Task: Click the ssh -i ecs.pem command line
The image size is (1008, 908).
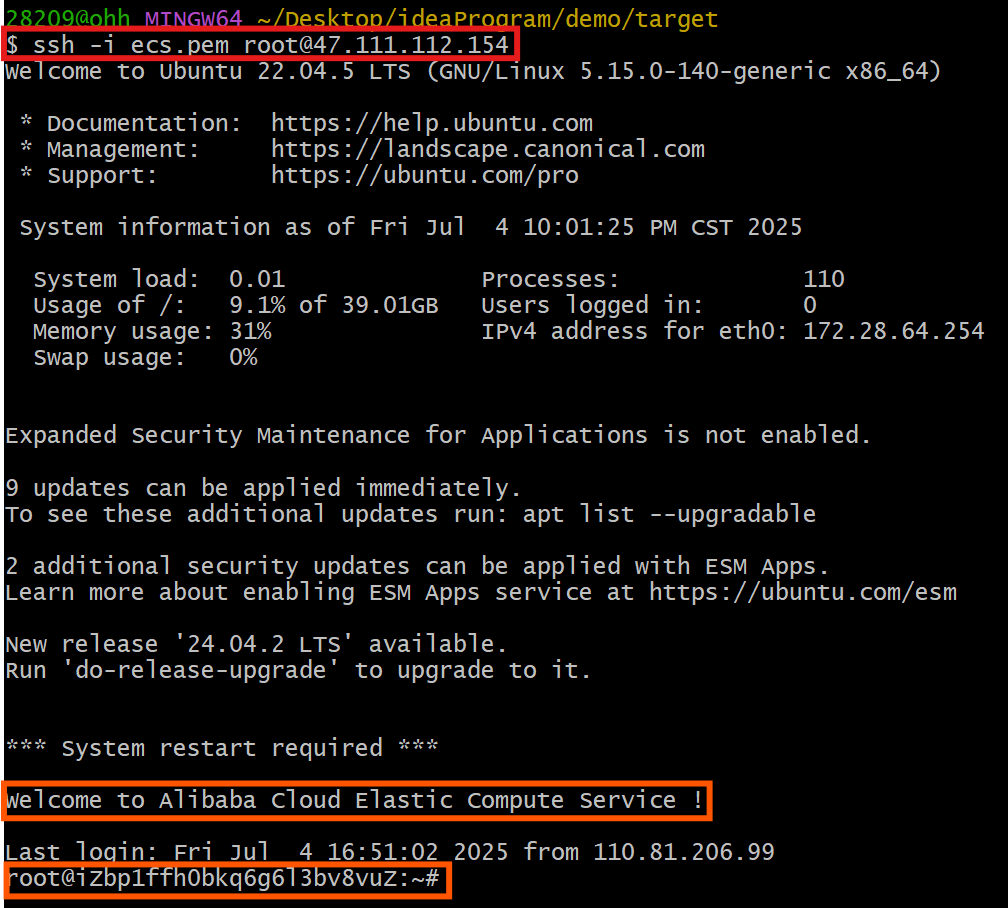Action: 258,45
